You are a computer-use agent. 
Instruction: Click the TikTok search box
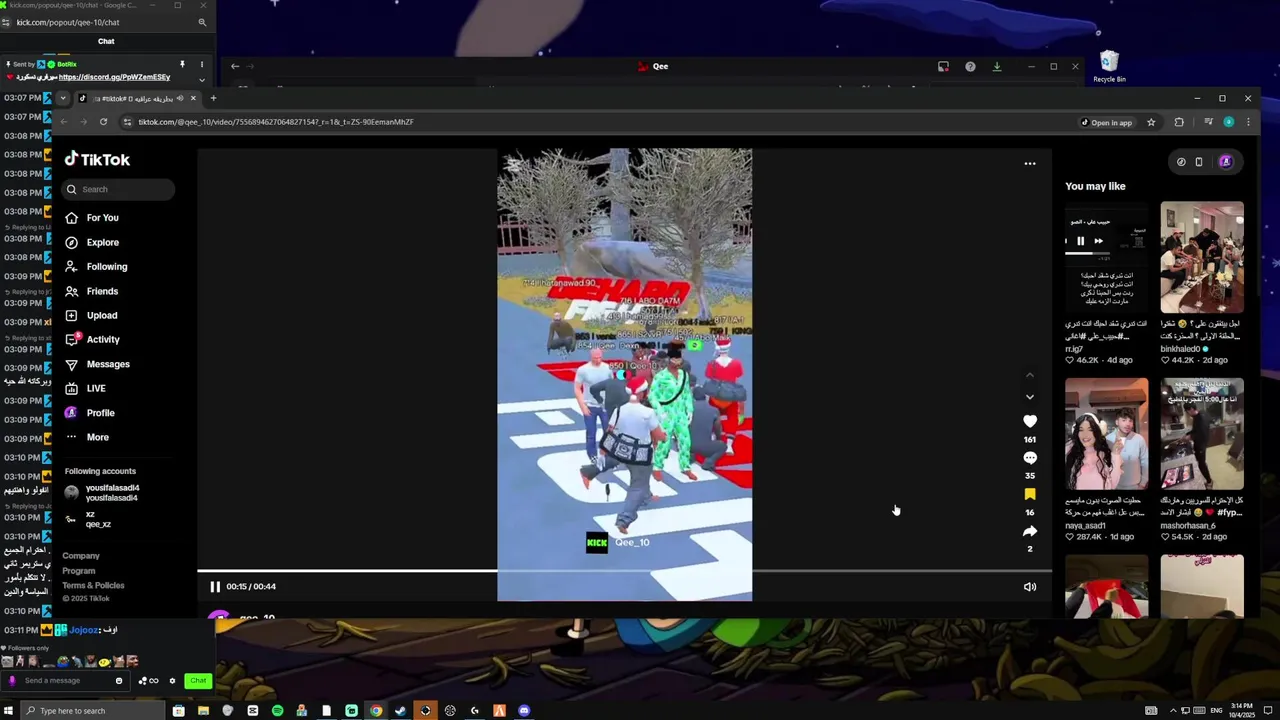pyautogui.click(x=118, y=189)
